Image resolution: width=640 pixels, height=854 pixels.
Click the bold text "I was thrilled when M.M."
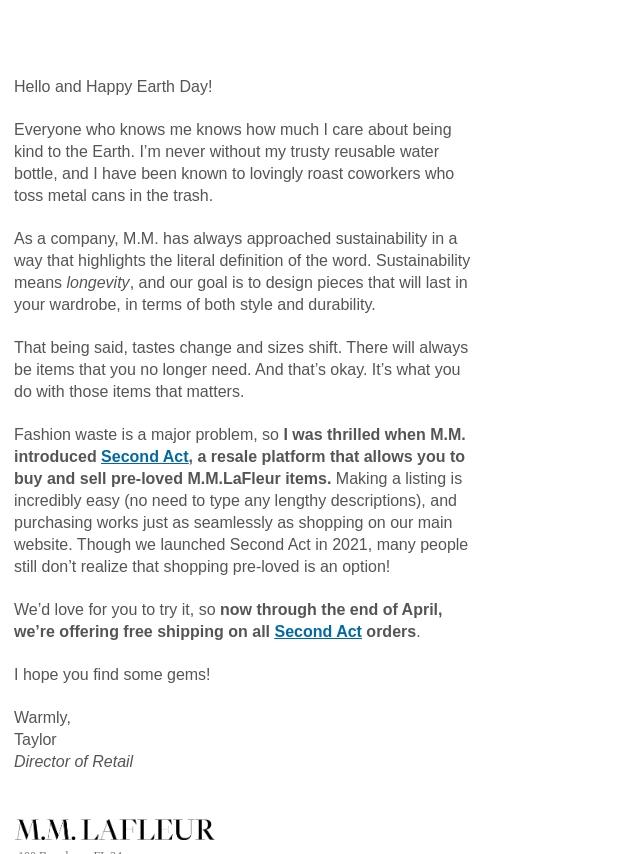(373, 435)
